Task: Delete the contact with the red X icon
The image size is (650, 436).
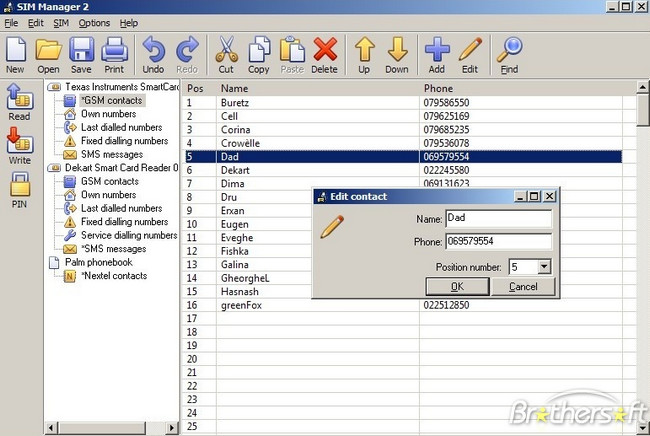Action: coord(324,54)
